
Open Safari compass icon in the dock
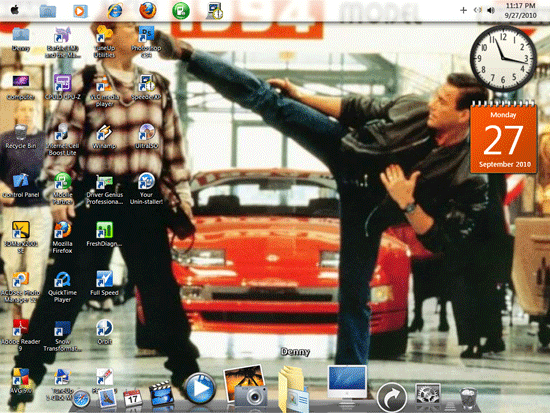(x=81, y=398)
